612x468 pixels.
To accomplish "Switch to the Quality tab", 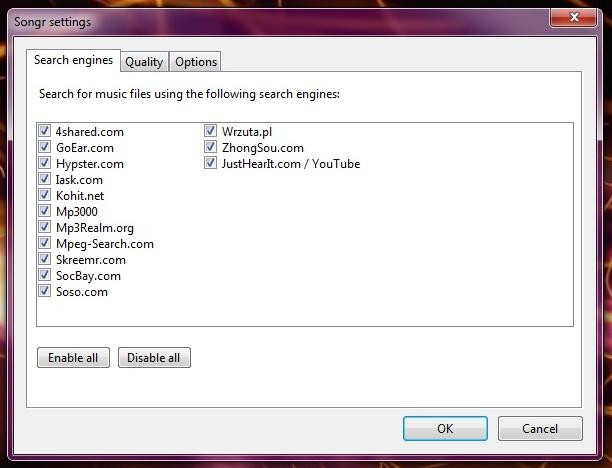I will [144, 62].
